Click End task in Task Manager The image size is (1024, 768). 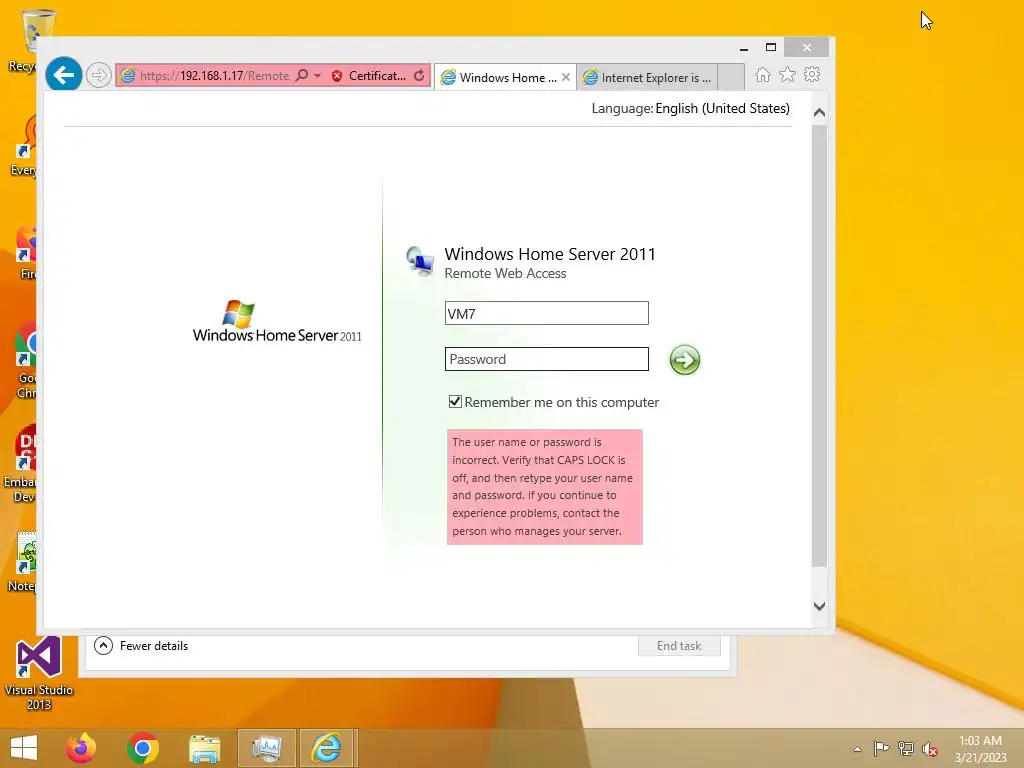[679, 646]
